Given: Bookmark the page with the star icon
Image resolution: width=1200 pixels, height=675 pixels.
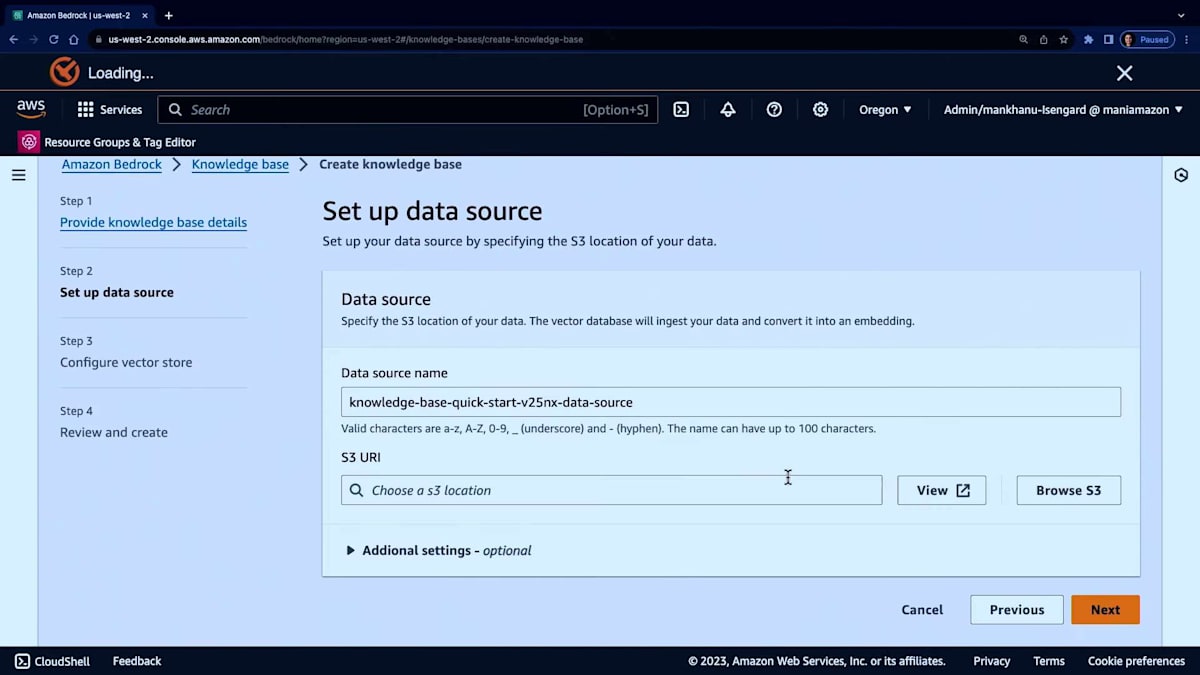Looking at the screenshot, I should 1063,39.
